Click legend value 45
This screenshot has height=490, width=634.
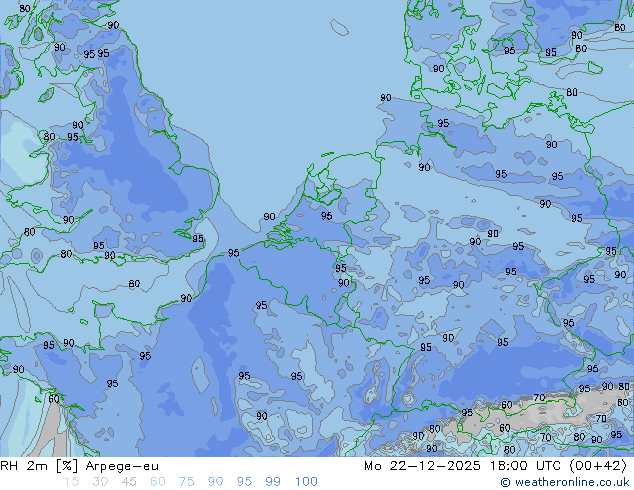(x=129, y=482)
